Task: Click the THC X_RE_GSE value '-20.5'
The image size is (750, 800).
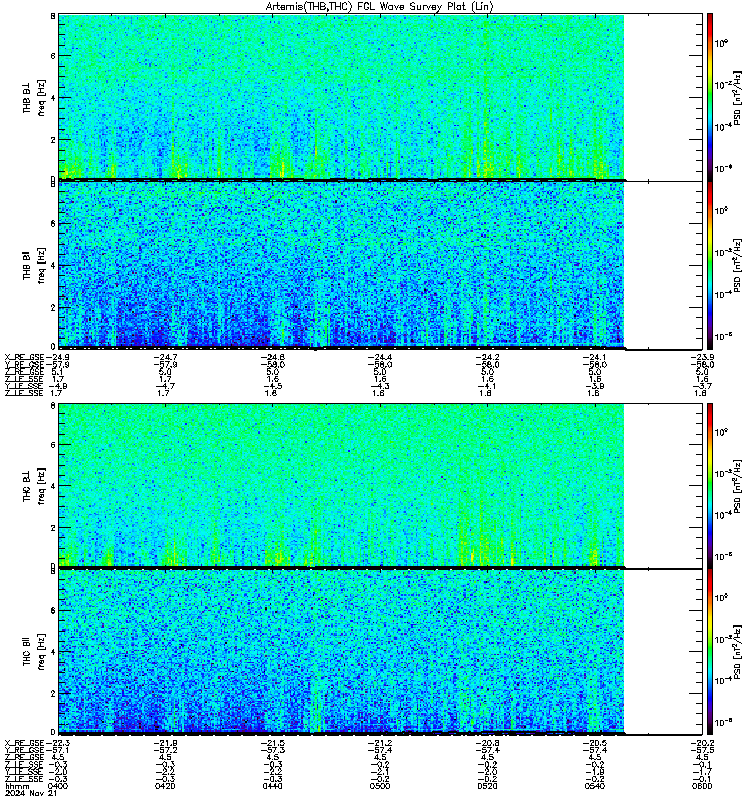Action: tap(595, 743)
